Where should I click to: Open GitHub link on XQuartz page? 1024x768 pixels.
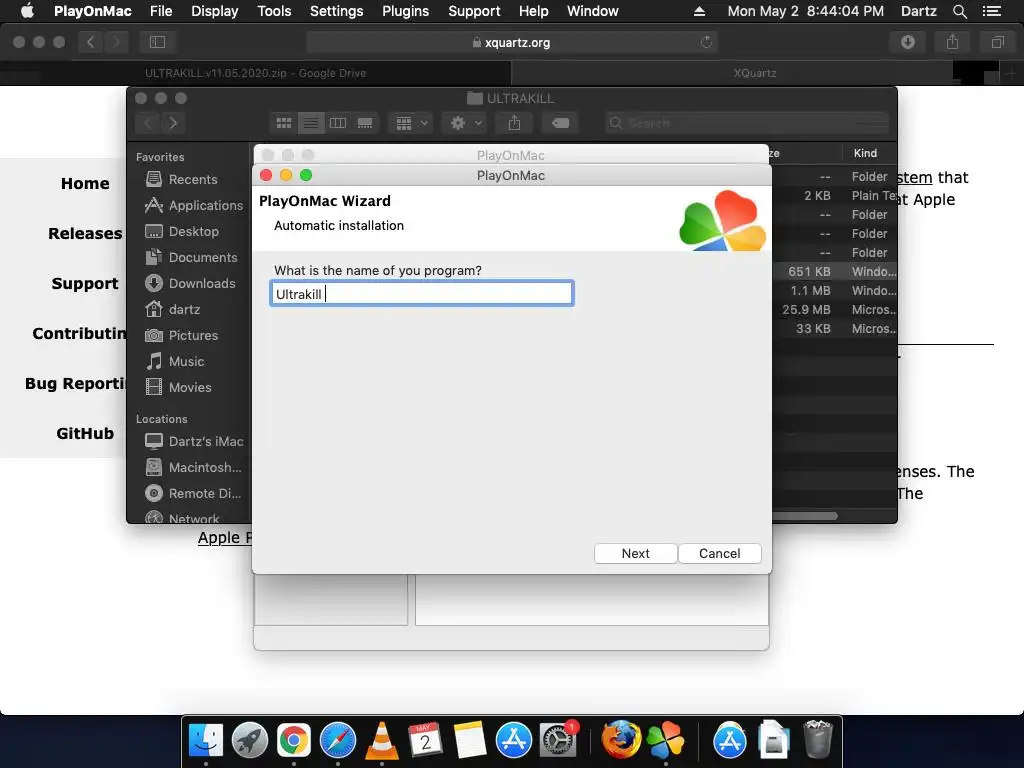coord(85,434)
